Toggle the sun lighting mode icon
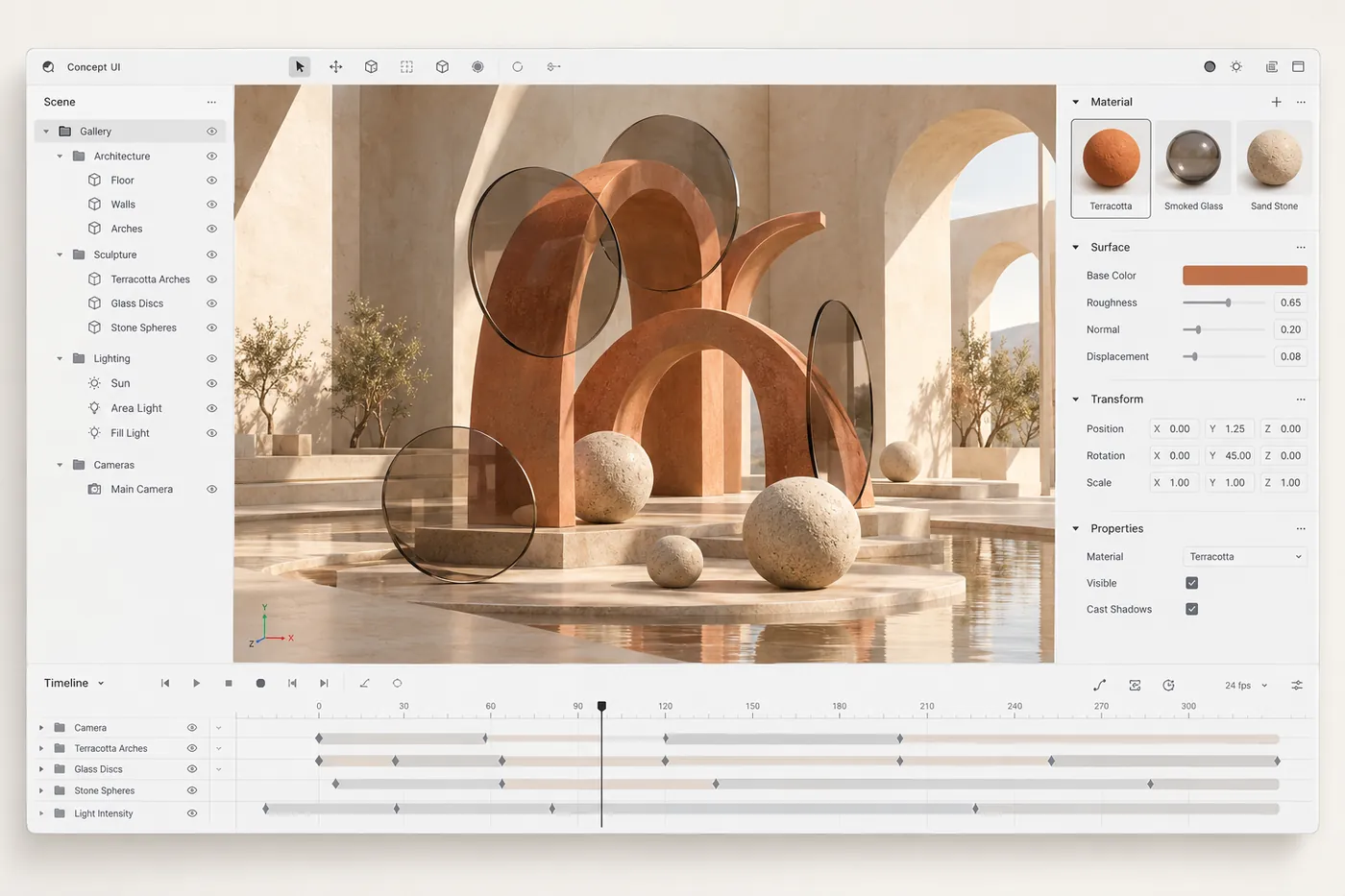1345x896 pixels. tap(1236, 66)
